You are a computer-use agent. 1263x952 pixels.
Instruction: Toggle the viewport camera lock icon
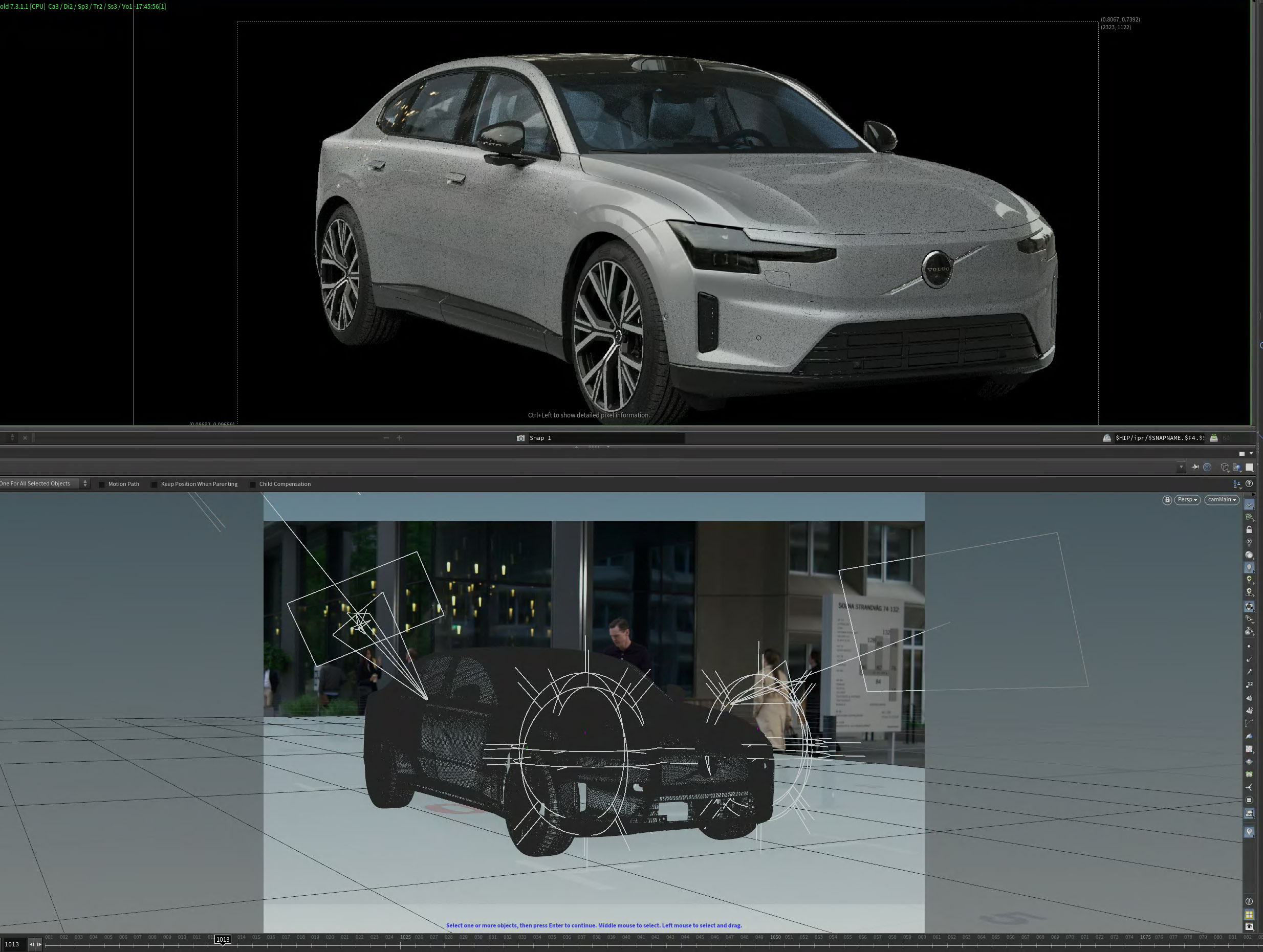click(x=1167, y=500)
